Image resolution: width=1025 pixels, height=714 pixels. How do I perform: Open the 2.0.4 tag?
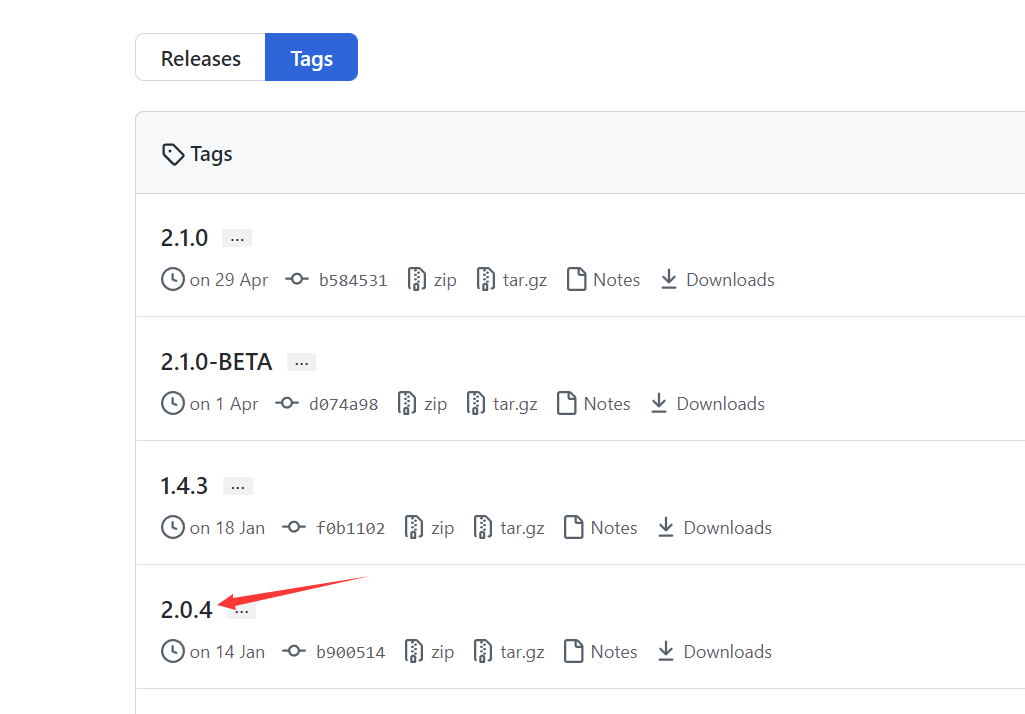coord(186,611)
